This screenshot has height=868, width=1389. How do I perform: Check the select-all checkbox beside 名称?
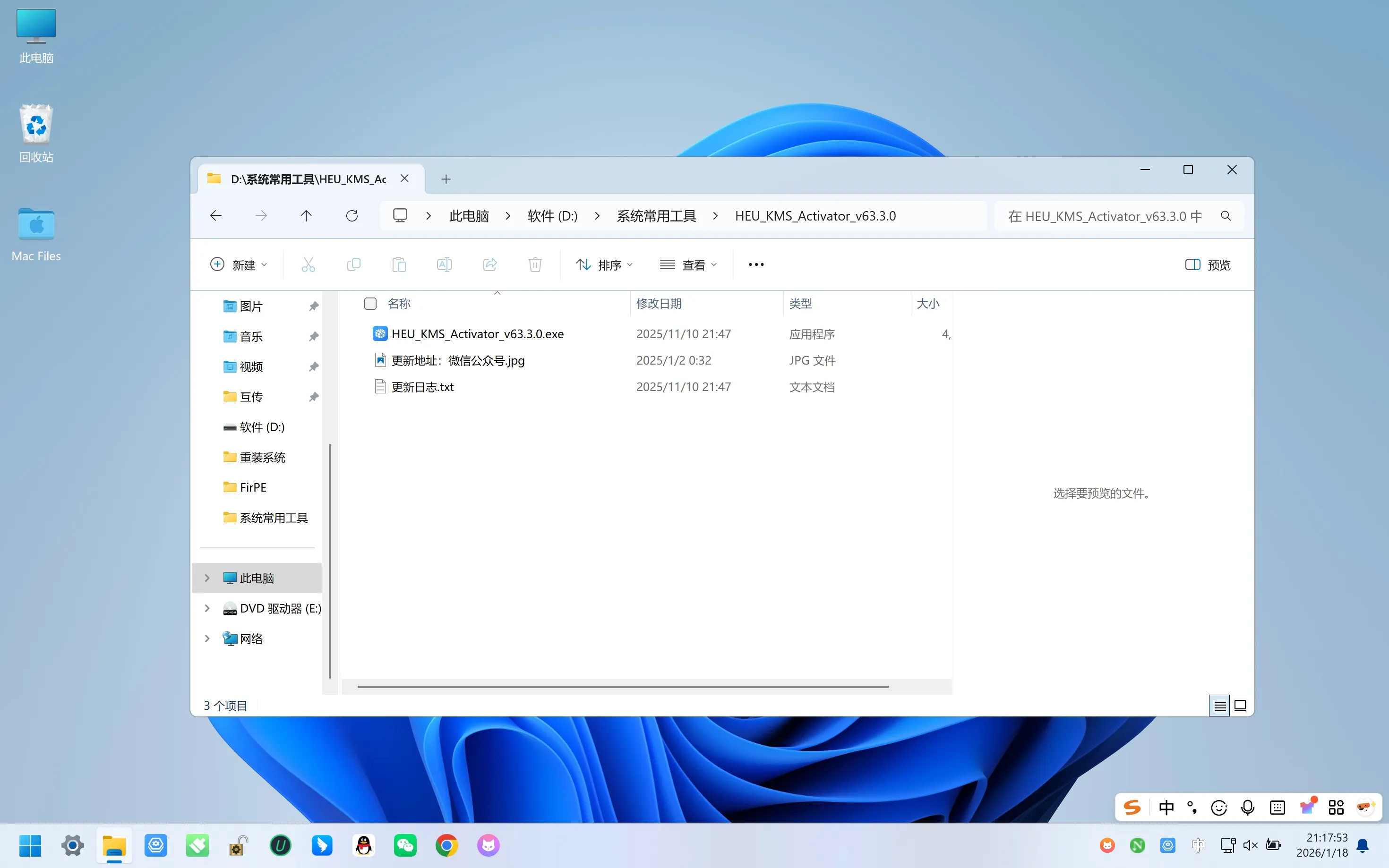[x=370, y=304]
